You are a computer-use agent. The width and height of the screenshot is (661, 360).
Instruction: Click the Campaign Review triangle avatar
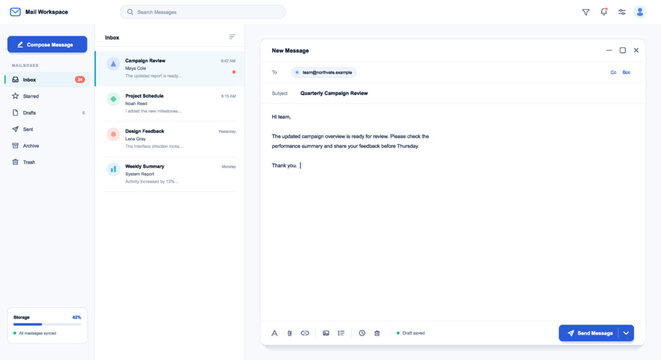(x=113, y=64)
